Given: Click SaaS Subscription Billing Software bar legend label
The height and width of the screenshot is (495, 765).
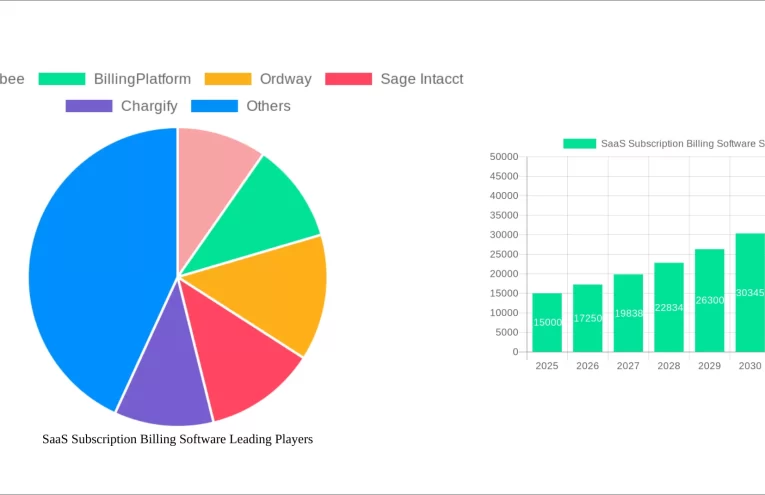Looking at the screenshot, I should pyautogui.click(x=683, y=143).
